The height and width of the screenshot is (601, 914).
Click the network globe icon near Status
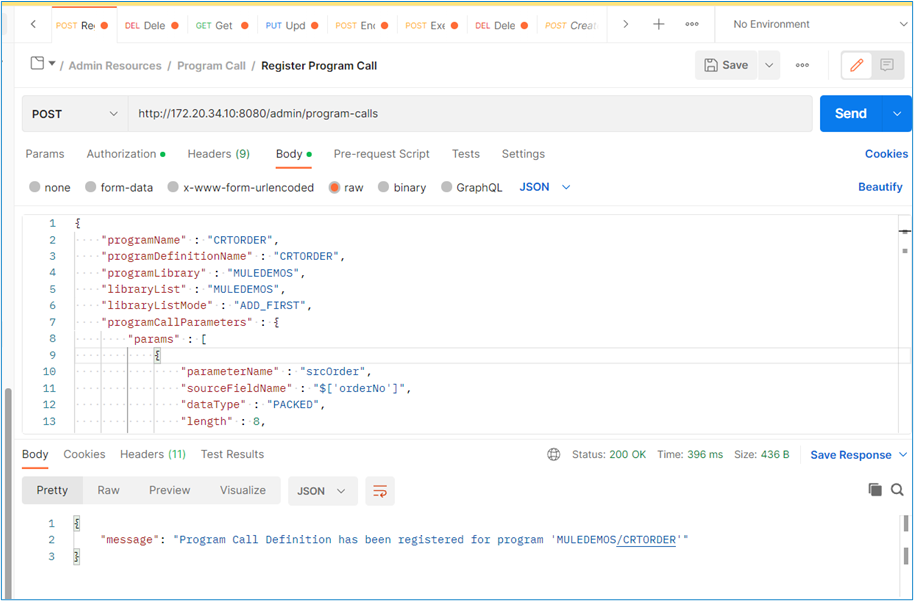click(x=554, y=455)
